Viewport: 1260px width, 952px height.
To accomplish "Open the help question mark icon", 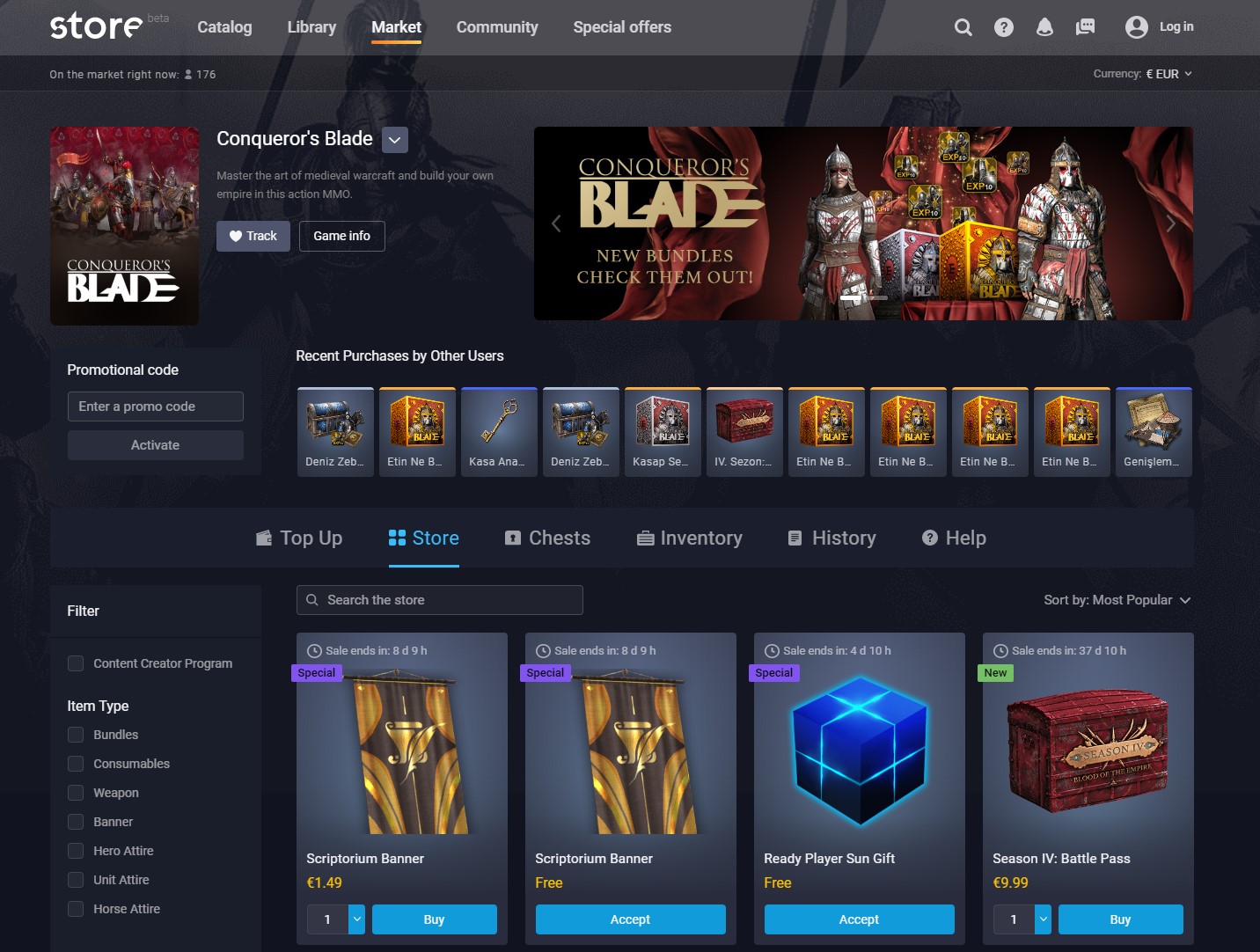I will tap(1004, 27).
